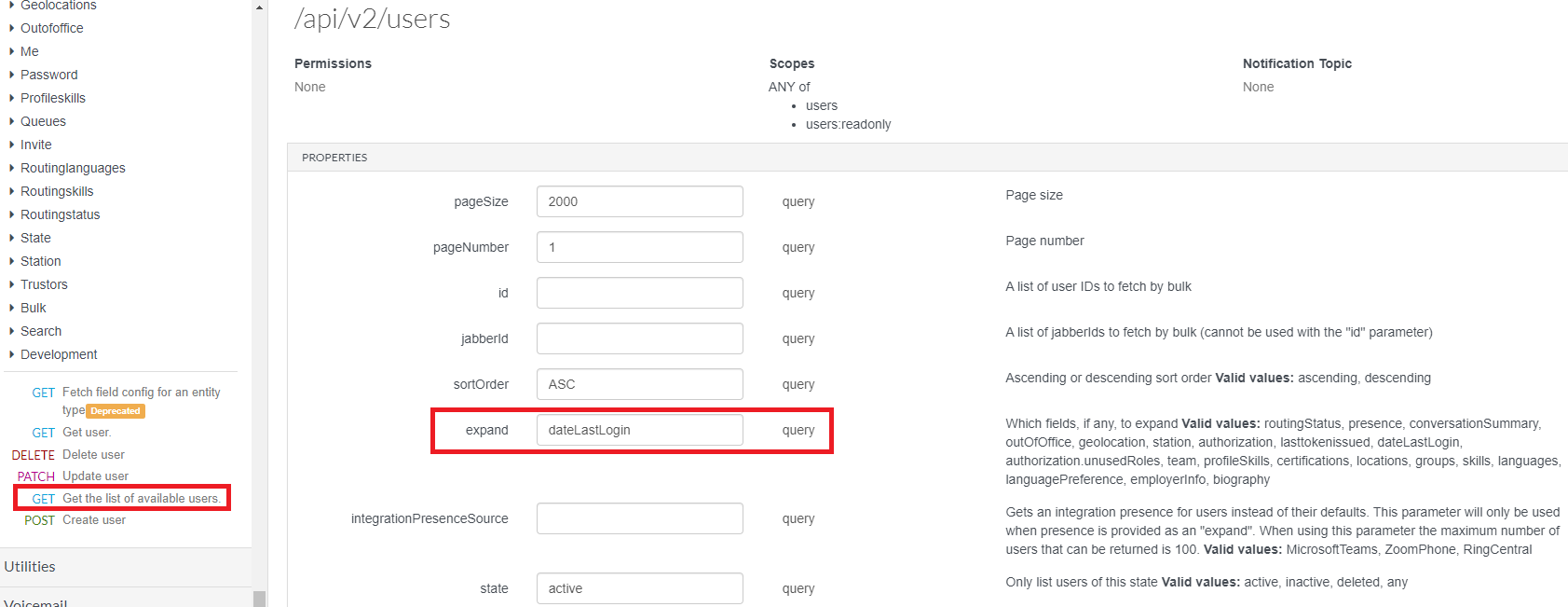
Task: Click the integrationPresenceSource input field
Action: [x=639, y=518]
